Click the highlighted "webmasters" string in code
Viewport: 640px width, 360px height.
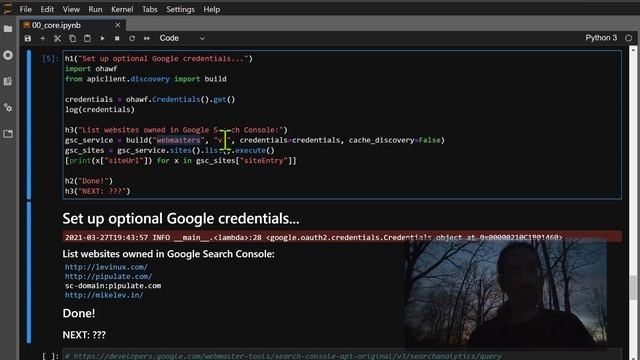178,140
